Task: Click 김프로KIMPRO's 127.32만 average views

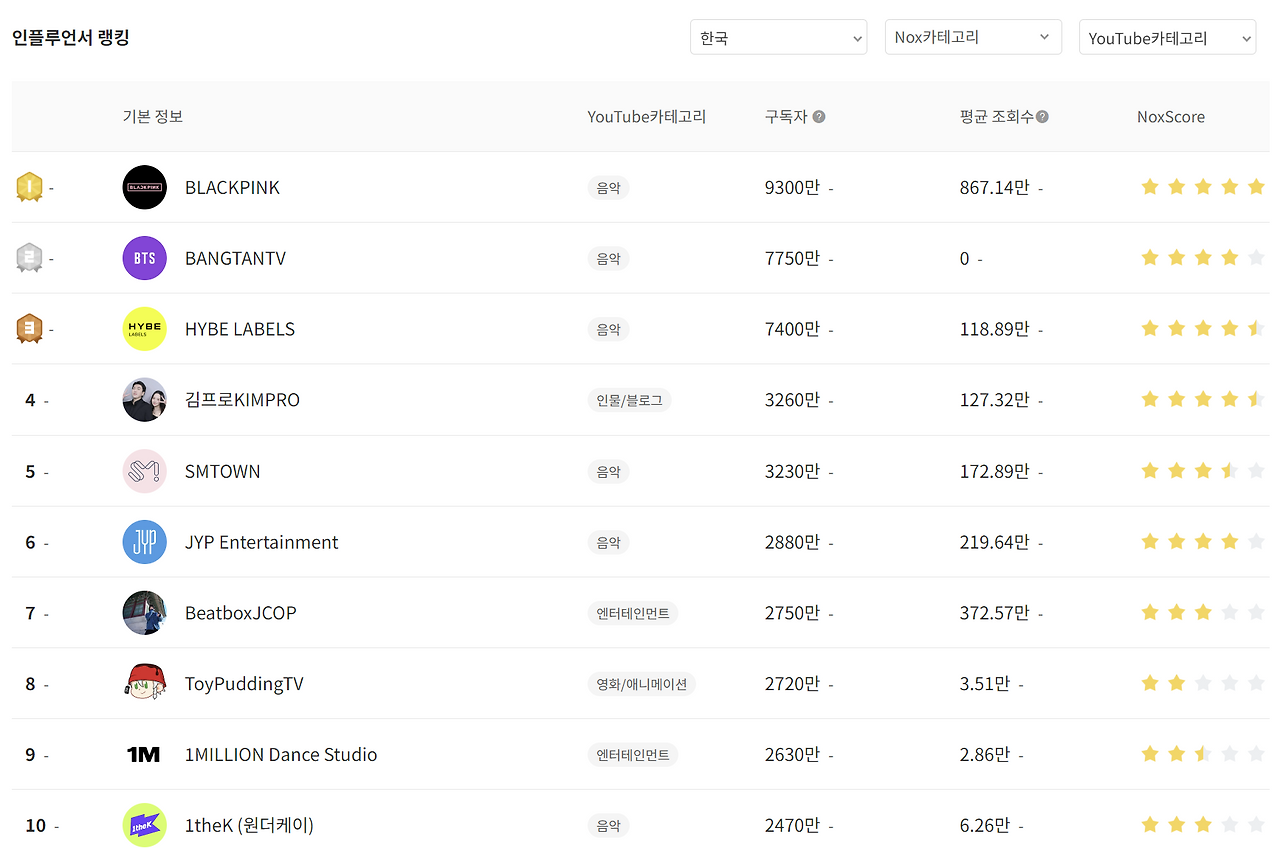Action: point(994,400)
